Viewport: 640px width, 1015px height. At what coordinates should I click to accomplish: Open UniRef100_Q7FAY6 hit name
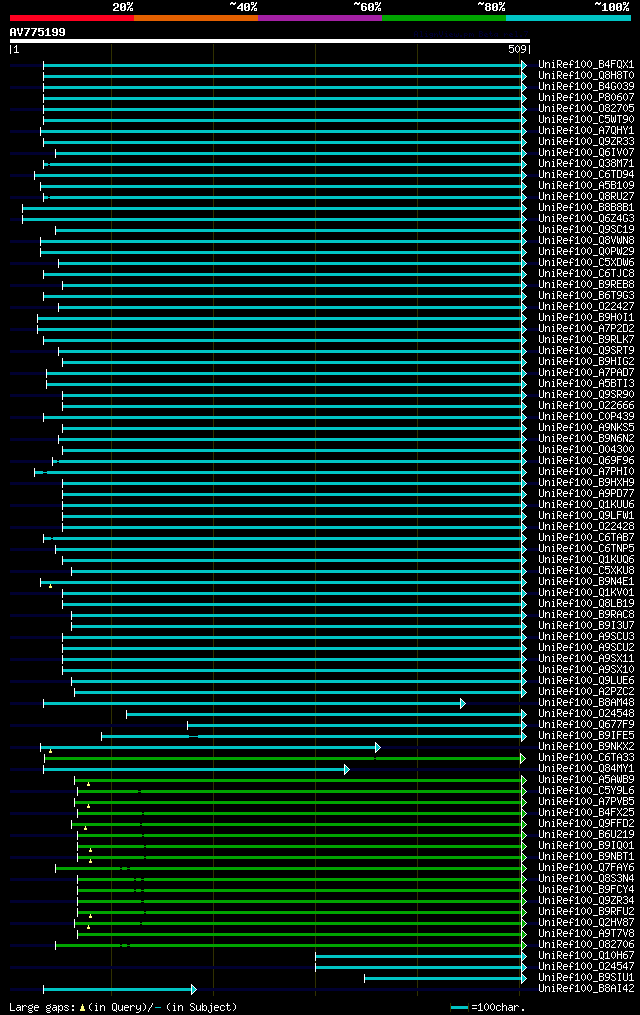click(x=586, y=868)
